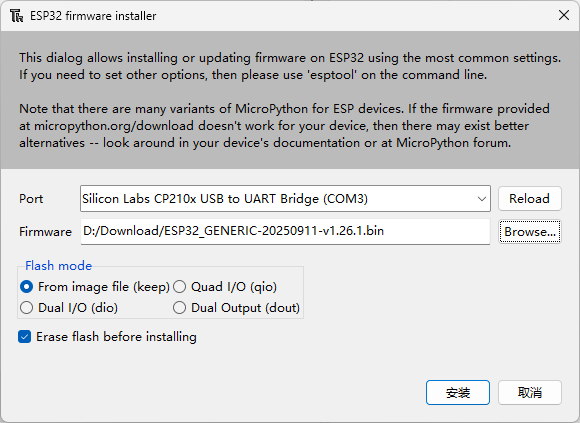Close the ESP32 firmware installer dialog

(564, 15)
